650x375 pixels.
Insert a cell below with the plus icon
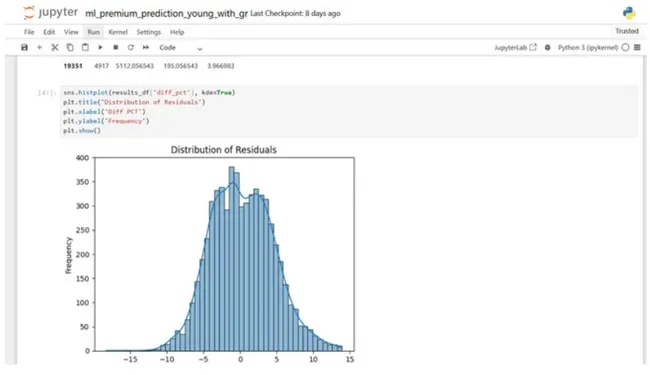point(39,48)
